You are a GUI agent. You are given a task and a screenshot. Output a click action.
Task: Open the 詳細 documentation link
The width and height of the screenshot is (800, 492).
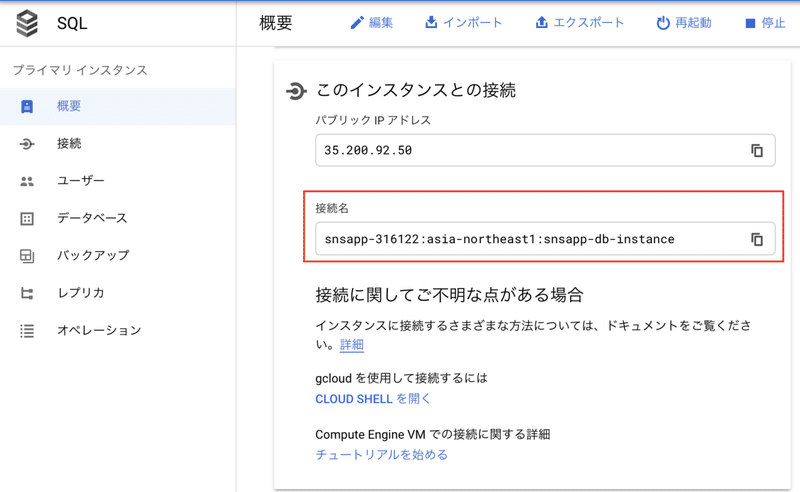pyautogui.click(x=352, y=345)
